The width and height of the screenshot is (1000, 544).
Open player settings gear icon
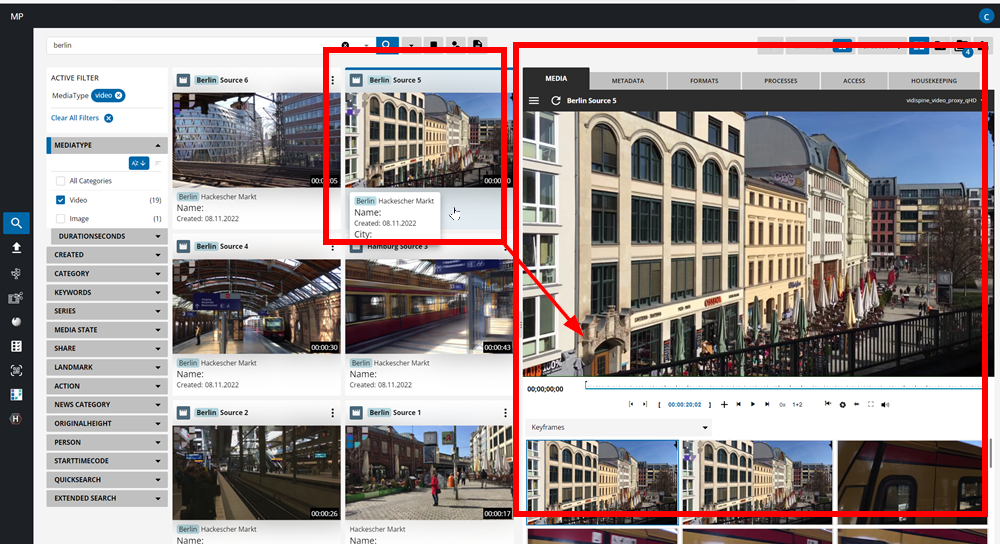click(x=842, y=404)
